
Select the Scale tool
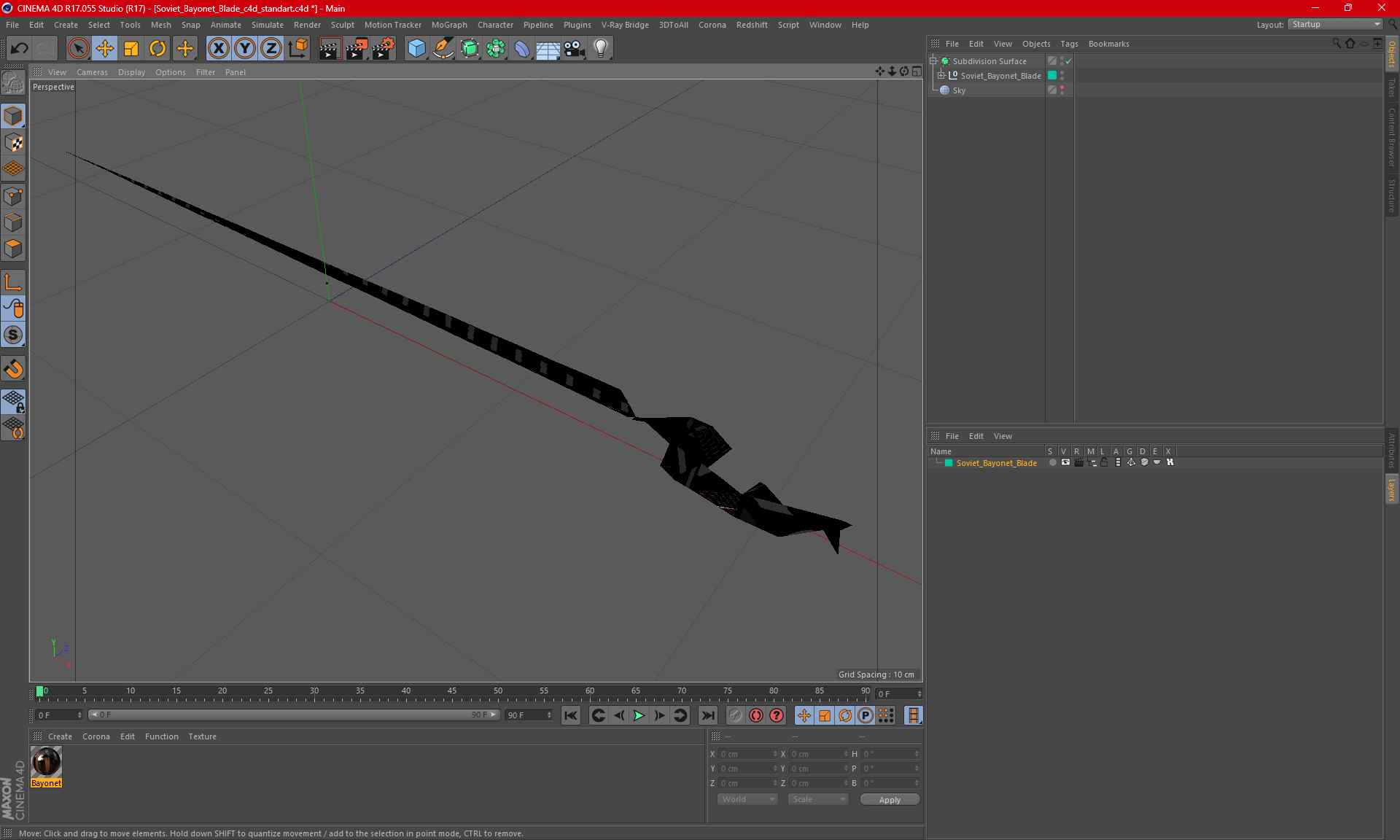pyautogui.click(x=131, y=49)
